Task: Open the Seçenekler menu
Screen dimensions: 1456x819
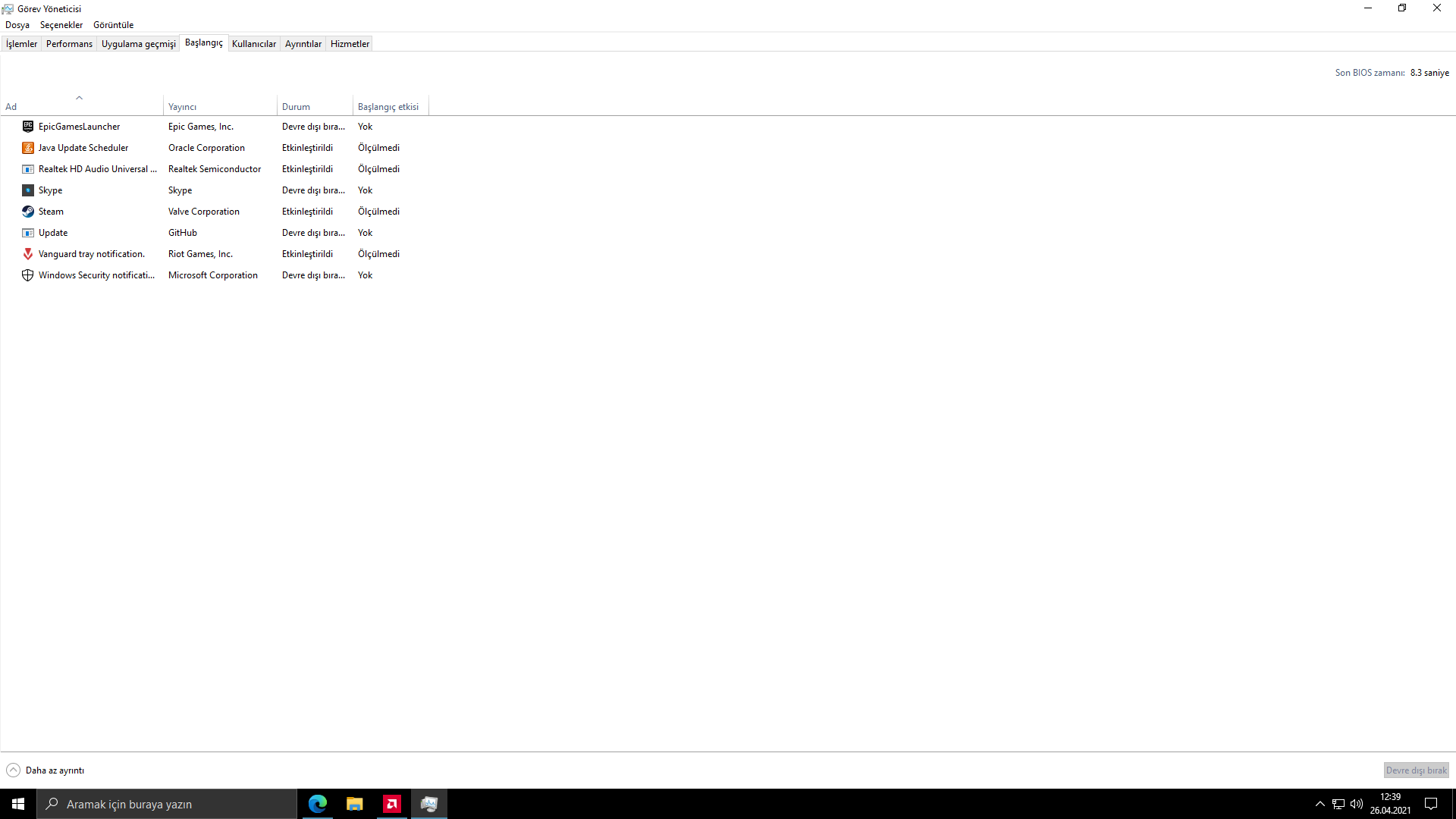Action: coord(61,25)
